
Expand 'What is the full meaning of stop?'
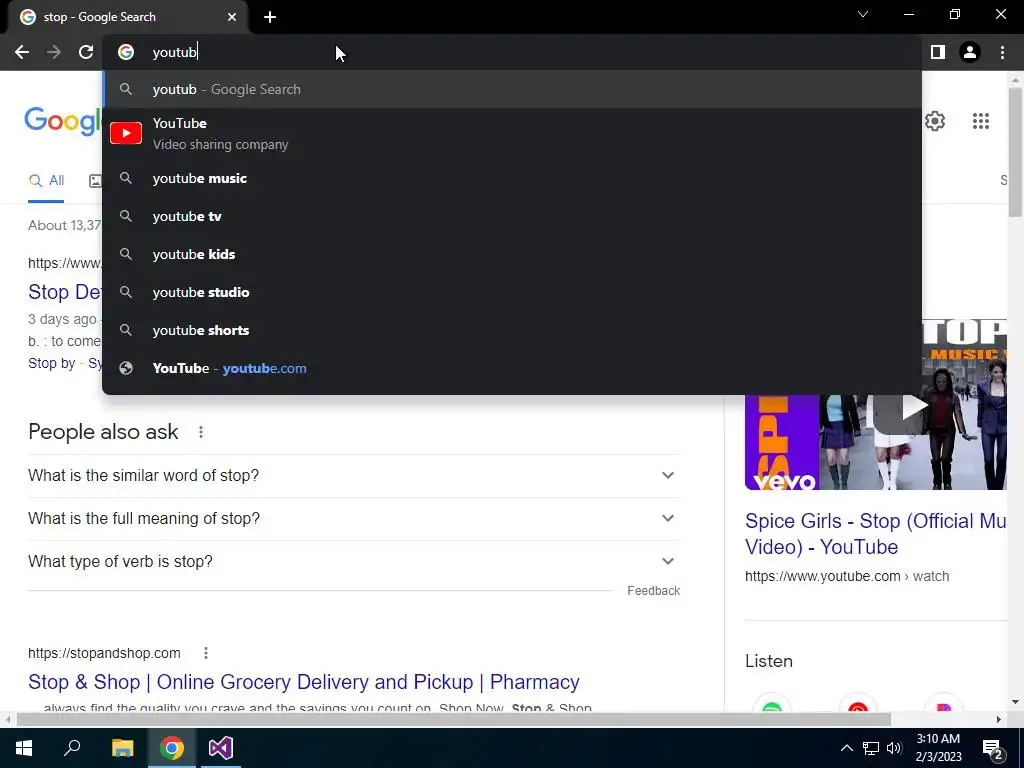pos(354,519)
